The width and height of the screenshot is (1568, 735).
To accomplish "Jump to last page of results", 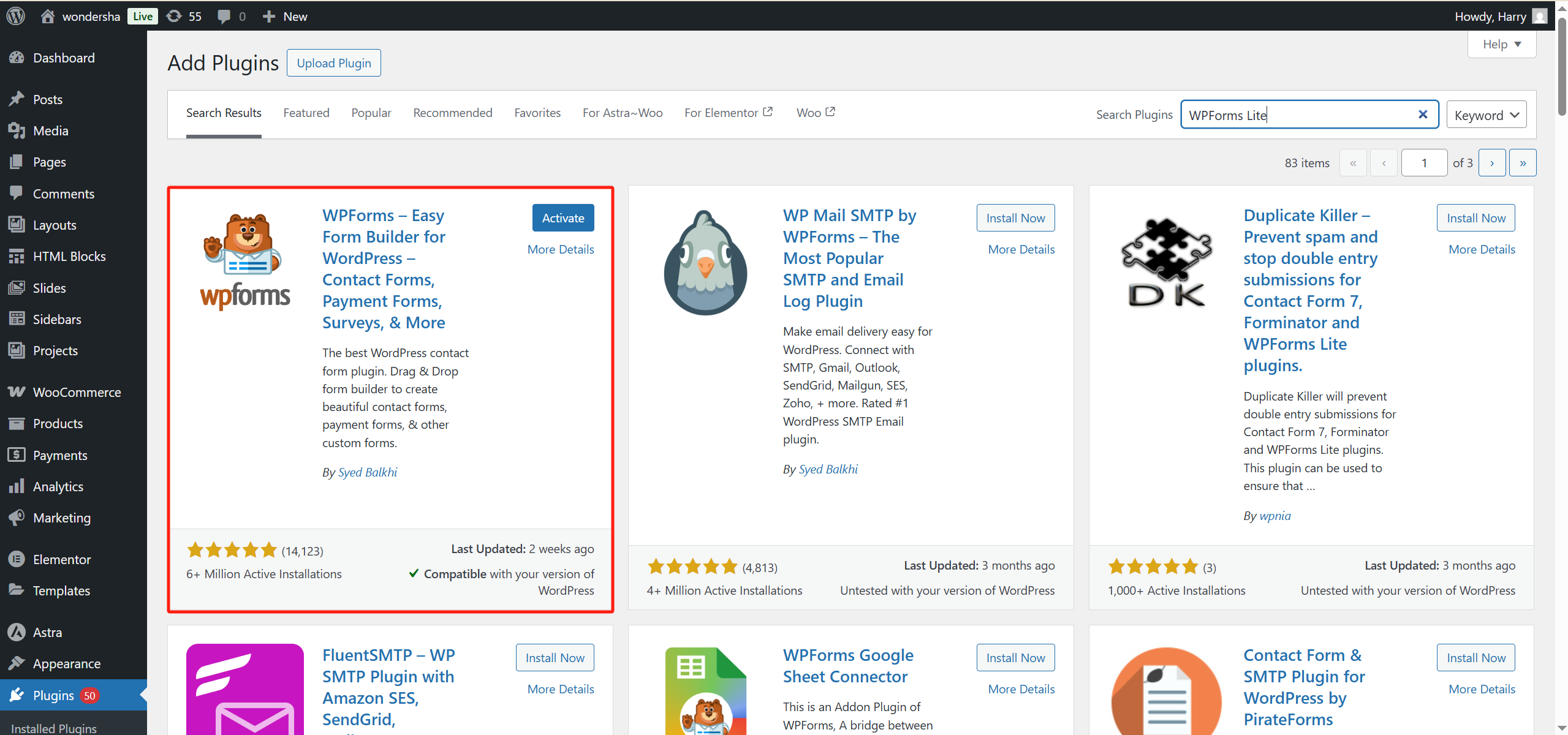I will [1523, 163].
